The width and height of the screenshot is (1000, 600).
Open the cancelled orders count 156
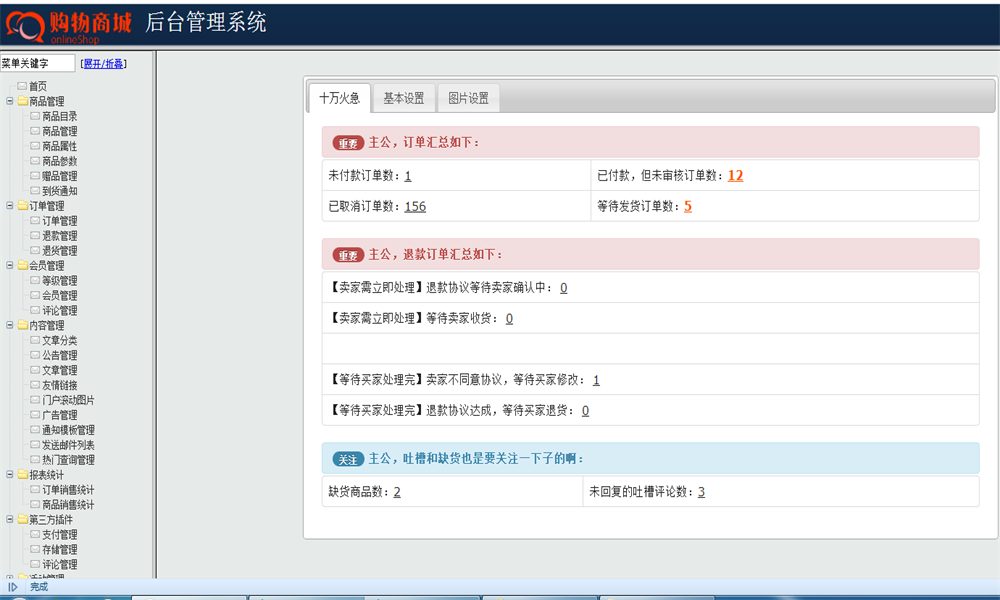[415, 206]
